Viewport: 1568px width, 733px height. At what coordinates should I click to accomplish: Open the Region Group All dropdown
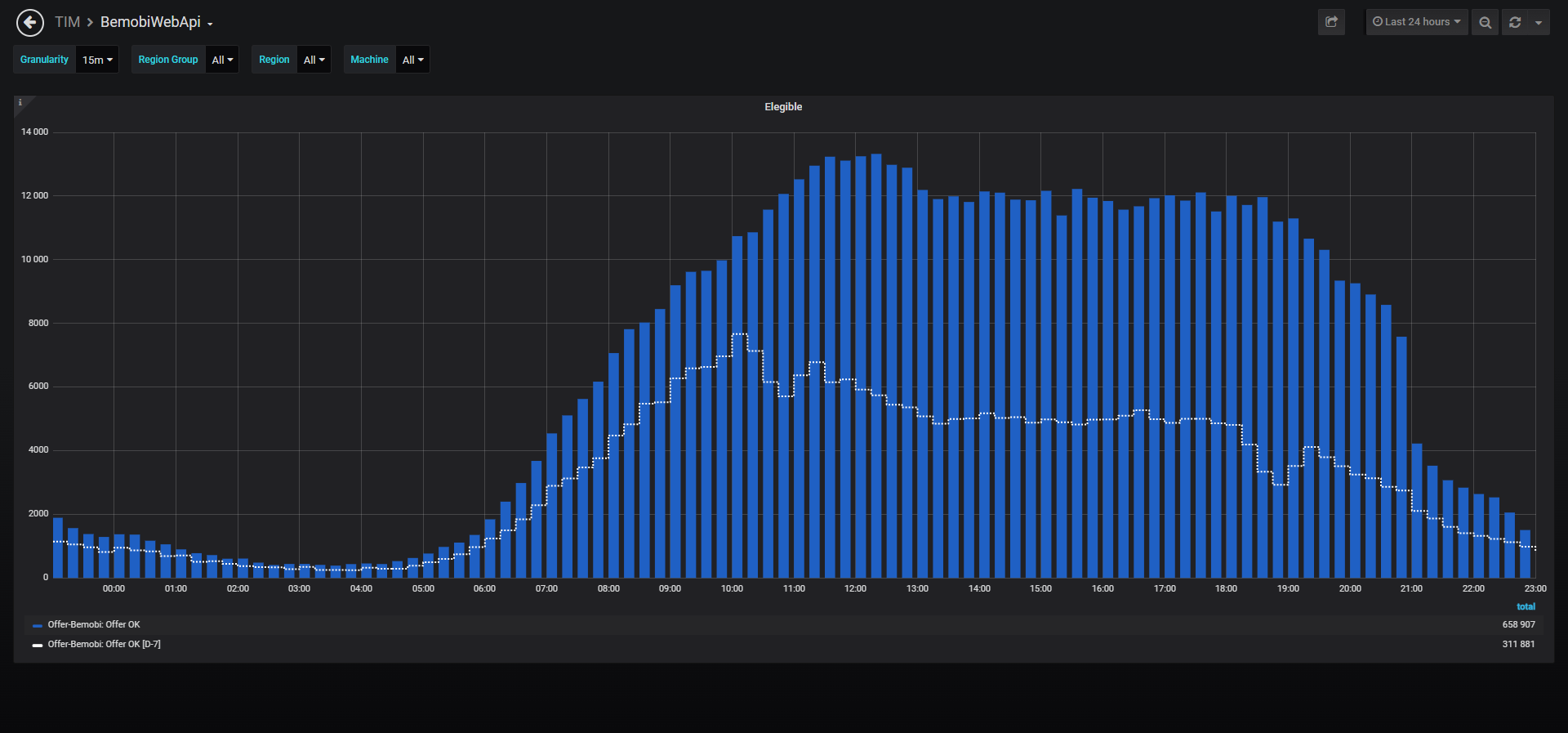pos(222,60)
